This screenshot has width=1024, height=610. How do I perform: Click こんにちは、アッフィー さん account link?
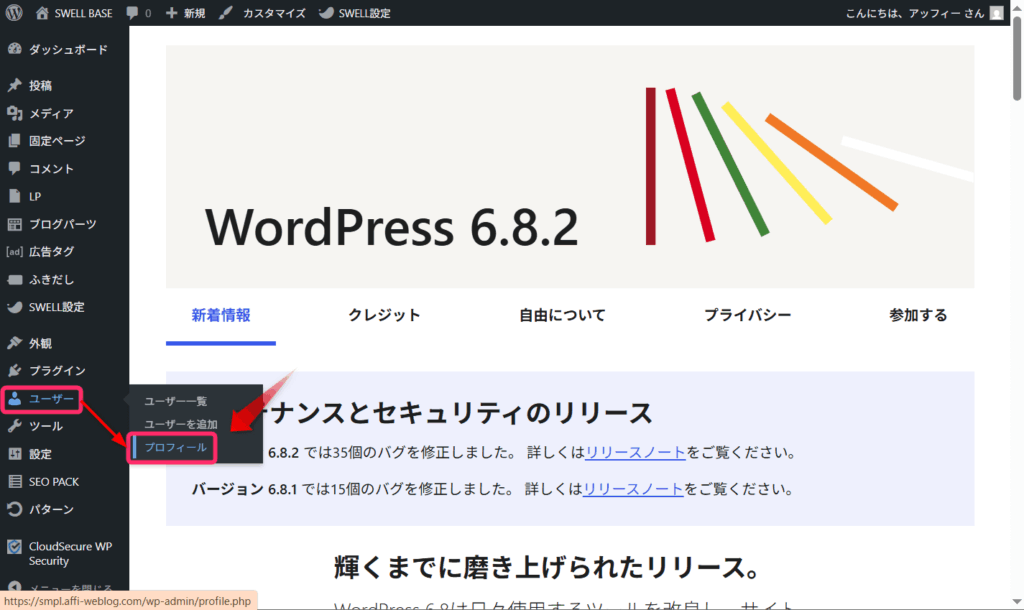click(x=914, y=13)
